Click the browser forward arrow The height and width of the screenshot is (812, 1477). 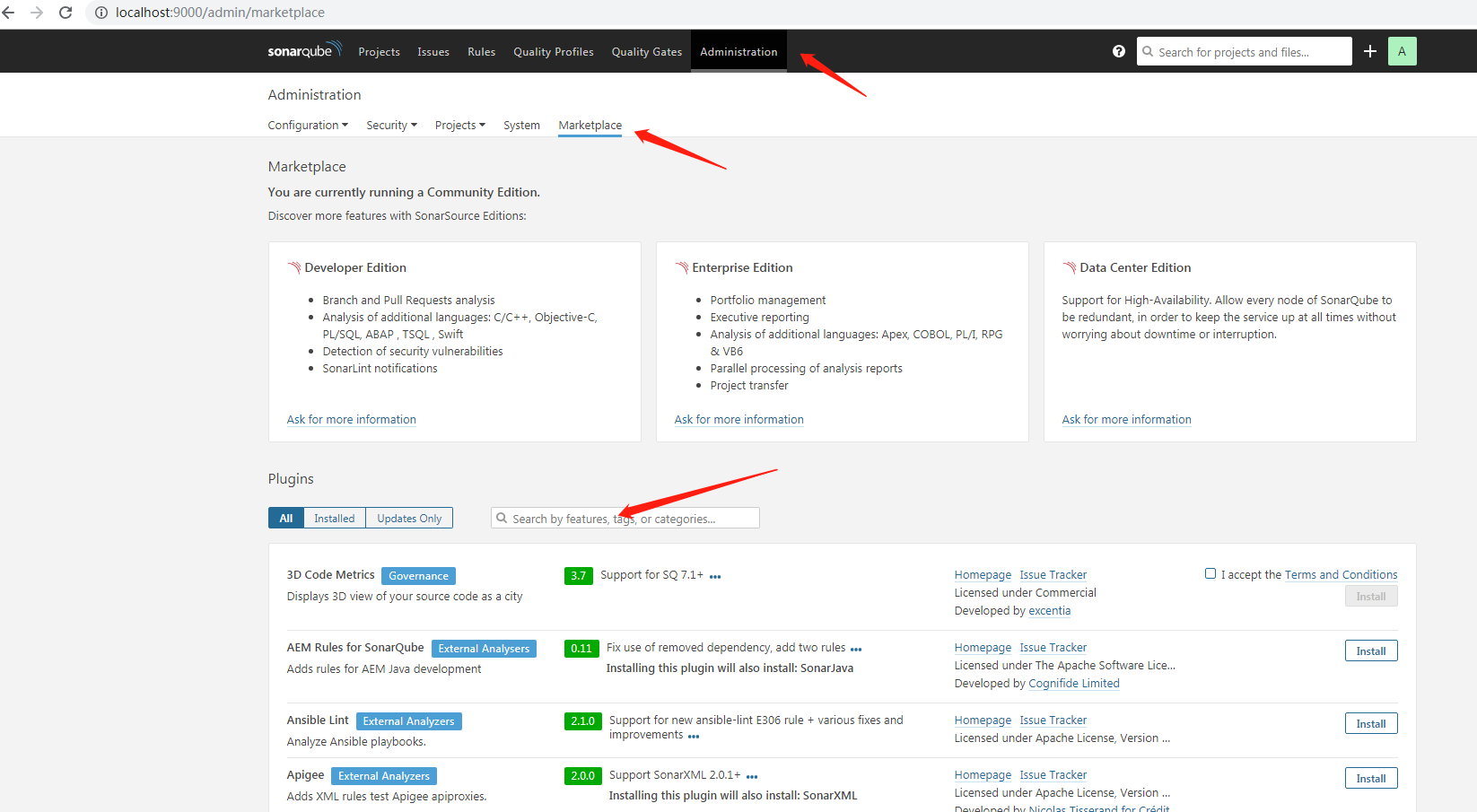(37, 13)
